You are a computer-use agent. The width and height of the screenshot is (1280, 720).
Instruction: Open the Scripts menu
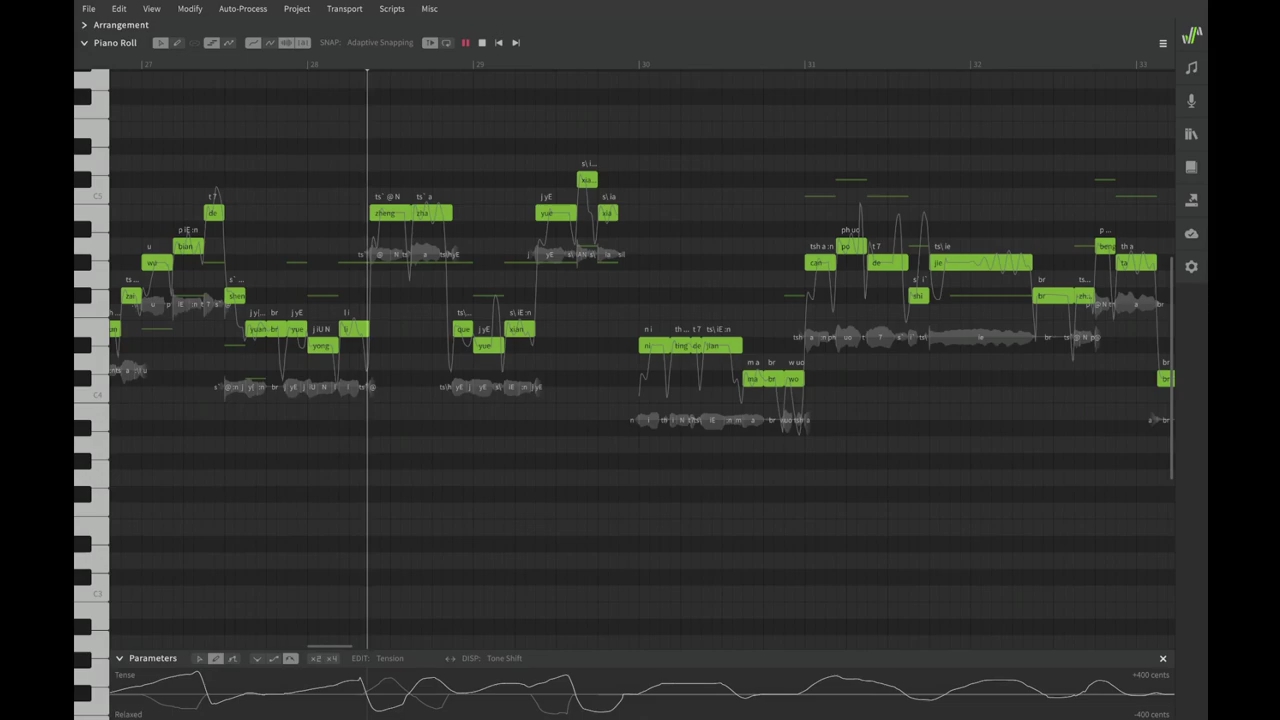tap(392, 9)
